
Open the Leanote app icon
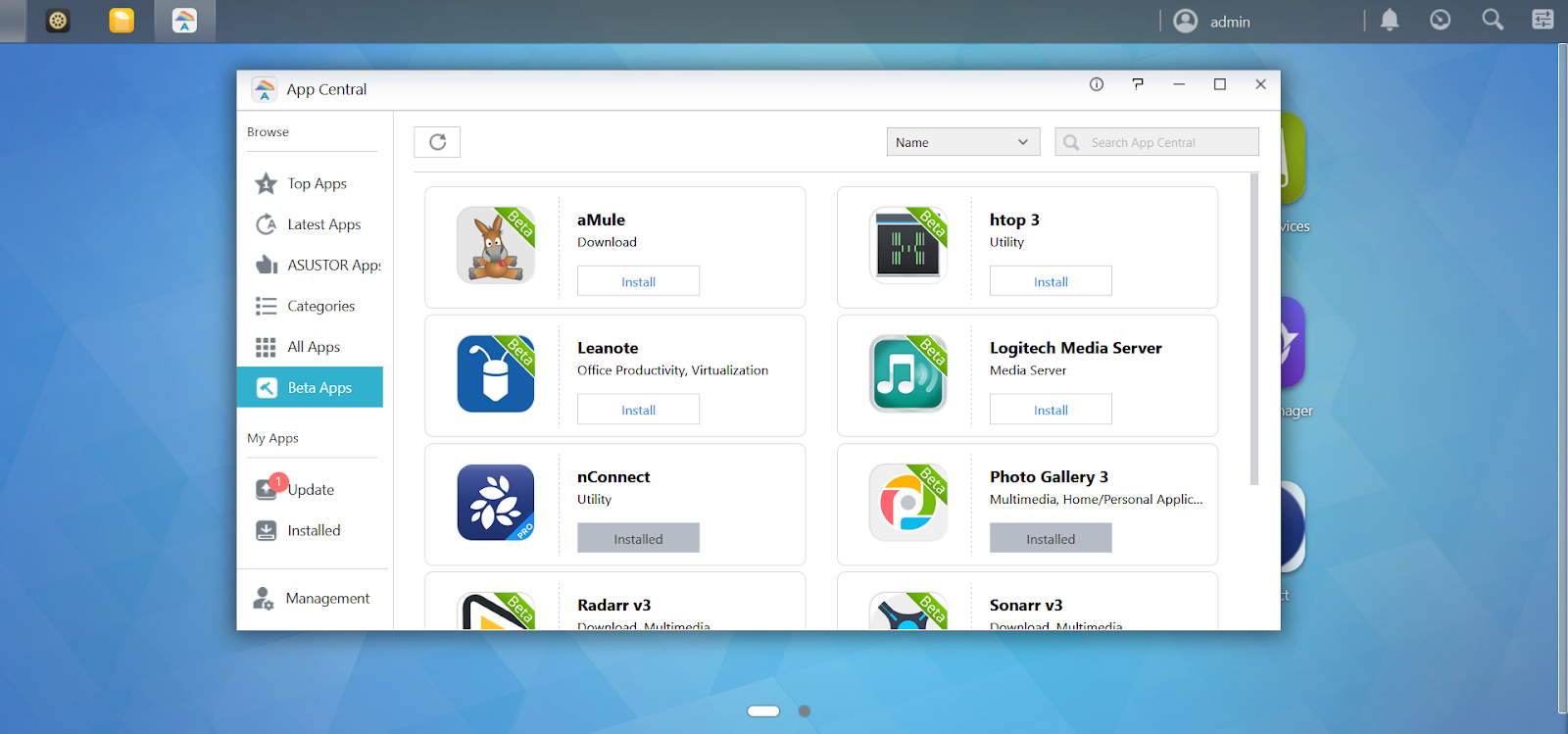click(x=496, y=373)
